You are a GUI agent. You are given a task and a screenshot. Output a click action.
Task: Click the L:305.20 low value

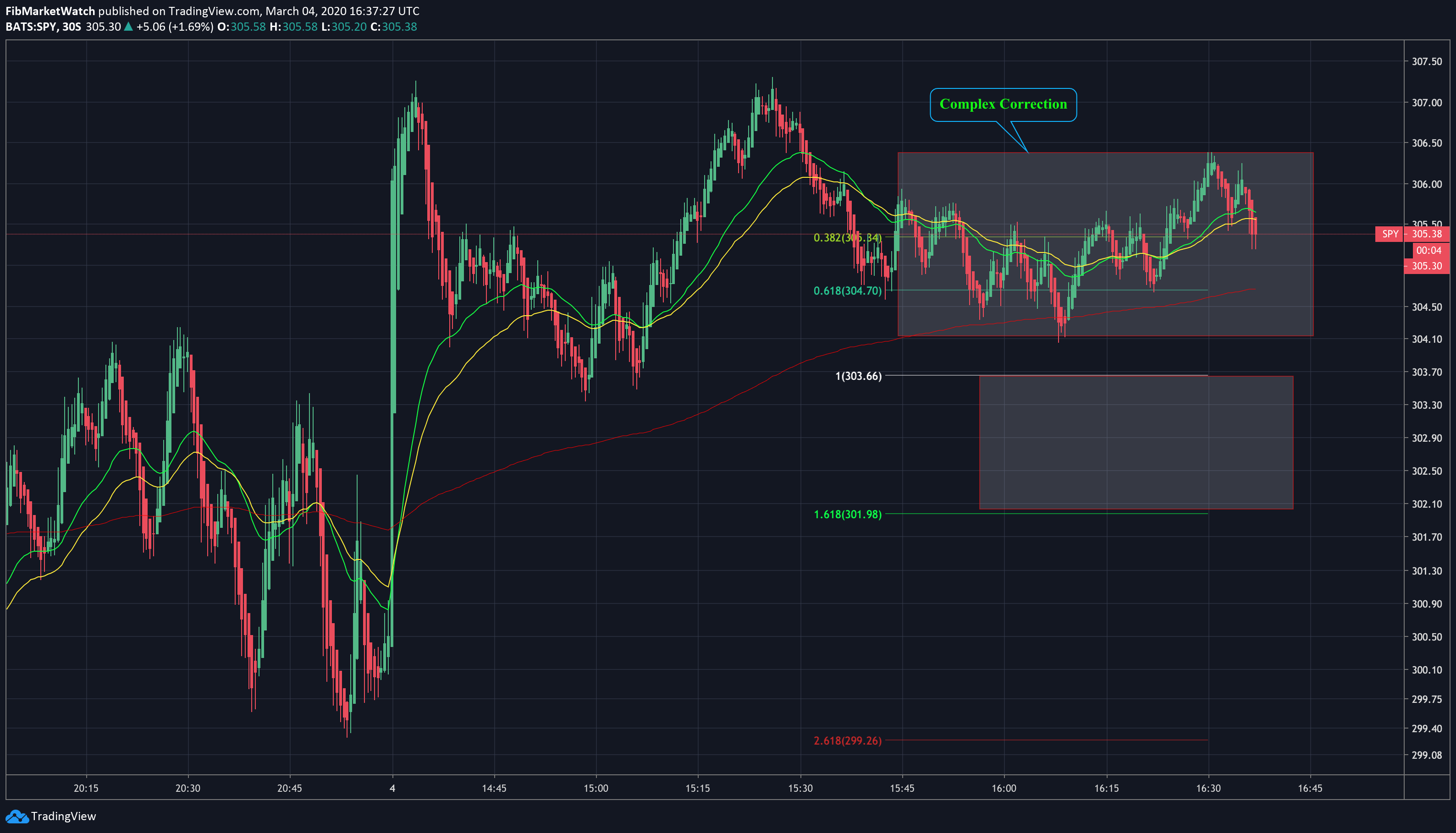tap(344, 27)
